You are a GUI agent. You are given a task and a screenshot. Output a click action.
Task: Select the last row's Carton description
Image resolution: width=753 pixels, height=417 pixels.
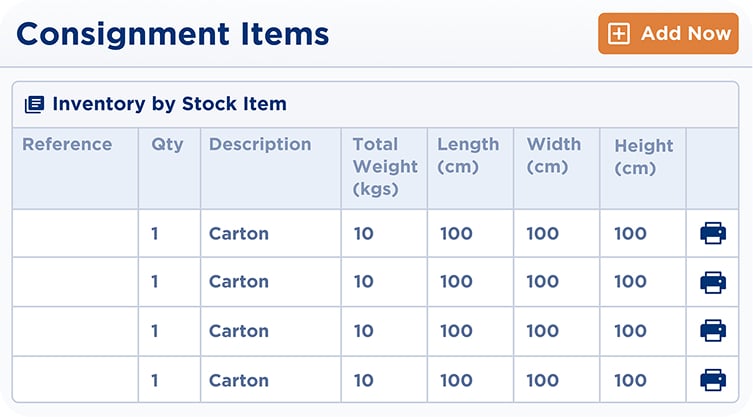[239, 380]
